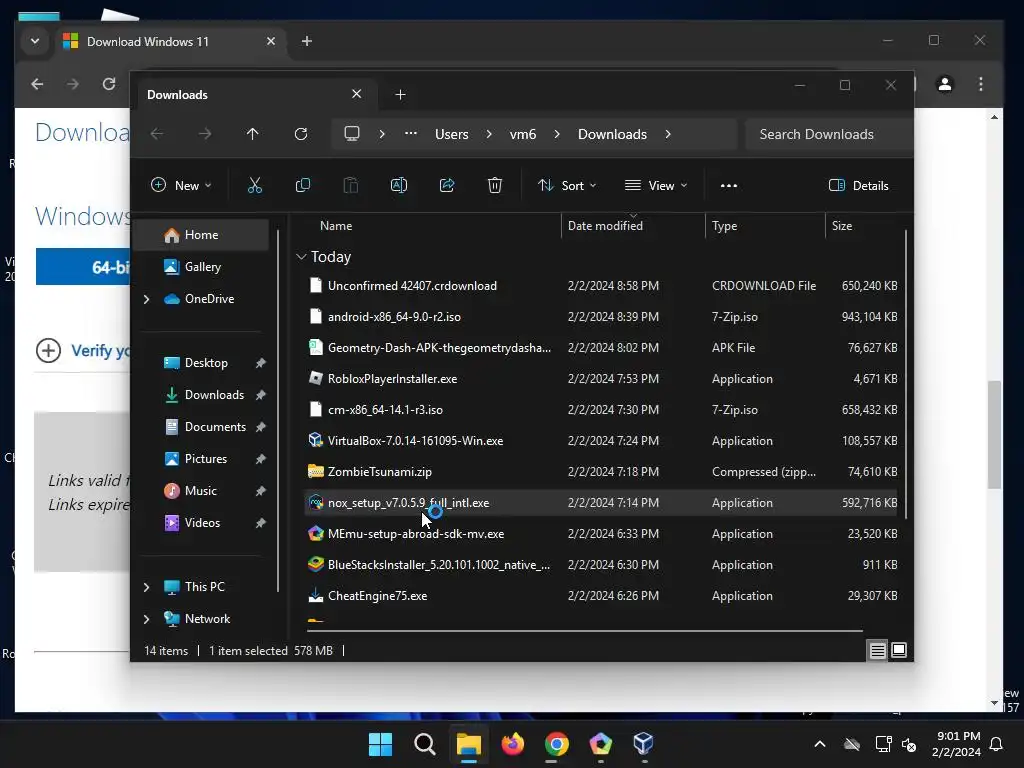
Task: Select Gallery in navigation pane
Action: coord(202,267)
